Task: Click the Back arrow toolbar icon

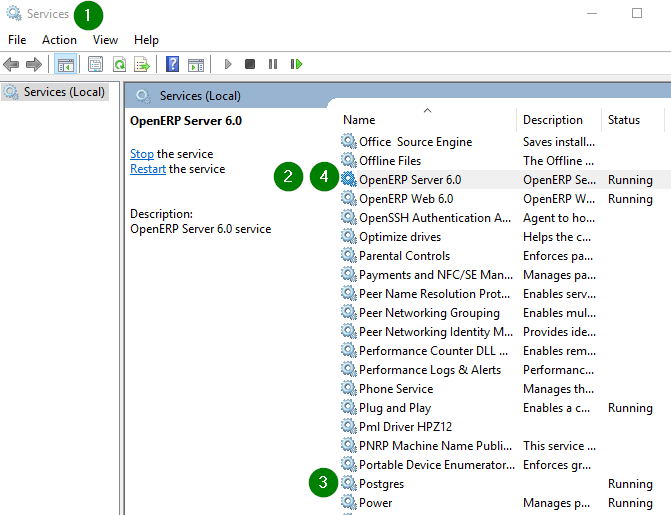Action: tap(12, 64)
